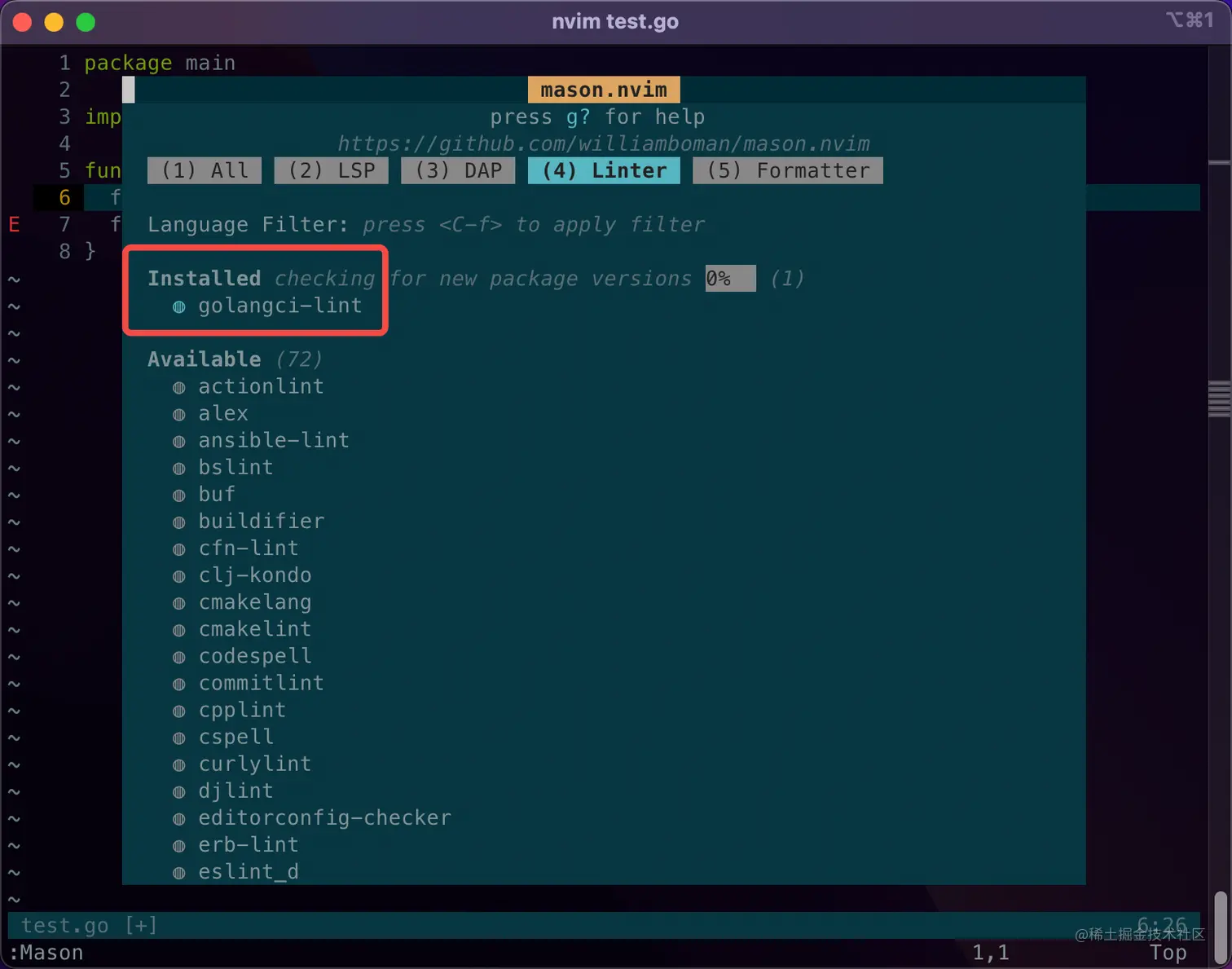Image resolution: width=1232 pixels, height=969 pixels.
Task: Select the commitlint package name
Action: click(x=262, y=682)
